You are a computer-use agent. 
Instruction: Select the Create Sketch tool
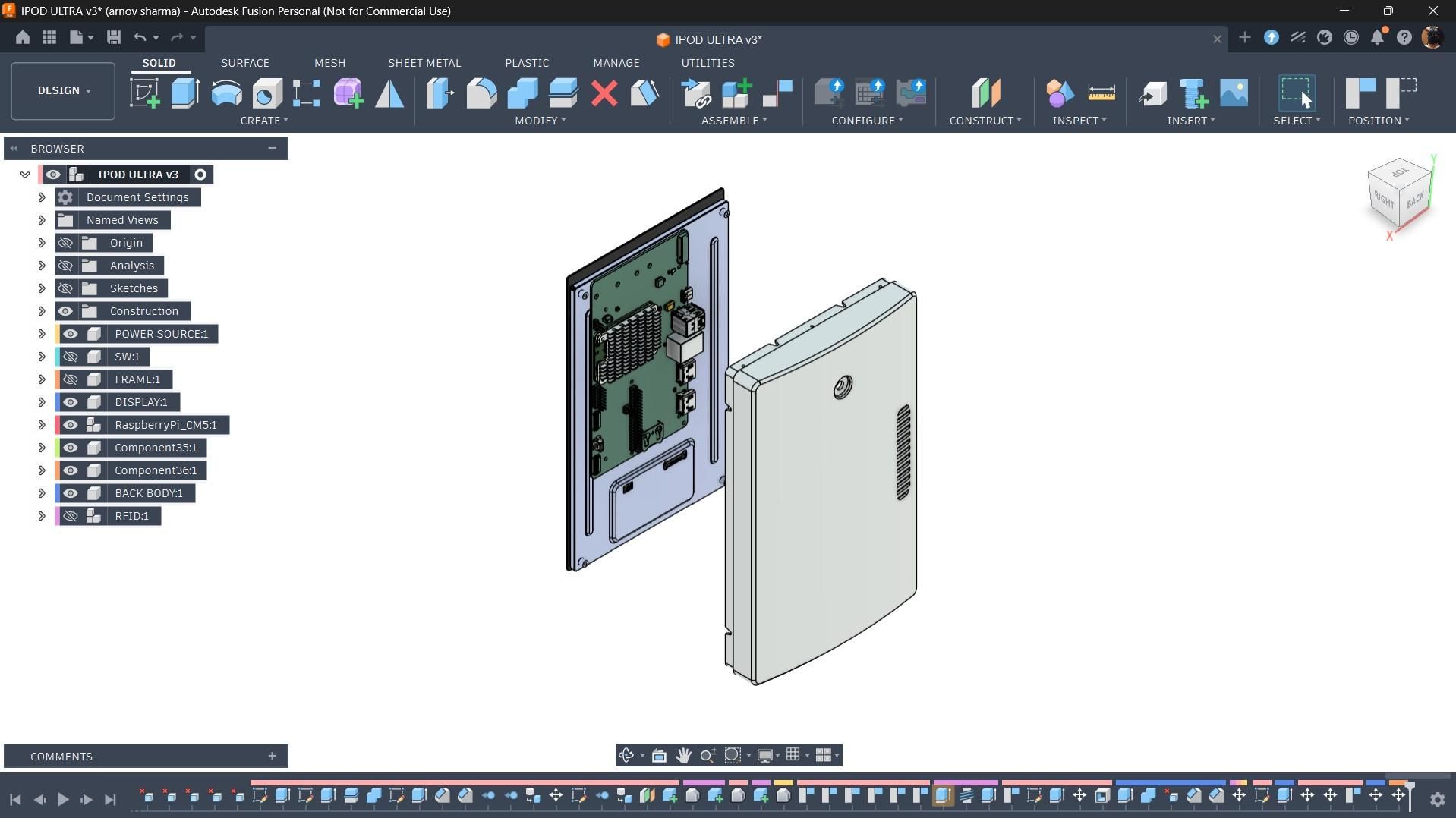click(x=144, y=93)
